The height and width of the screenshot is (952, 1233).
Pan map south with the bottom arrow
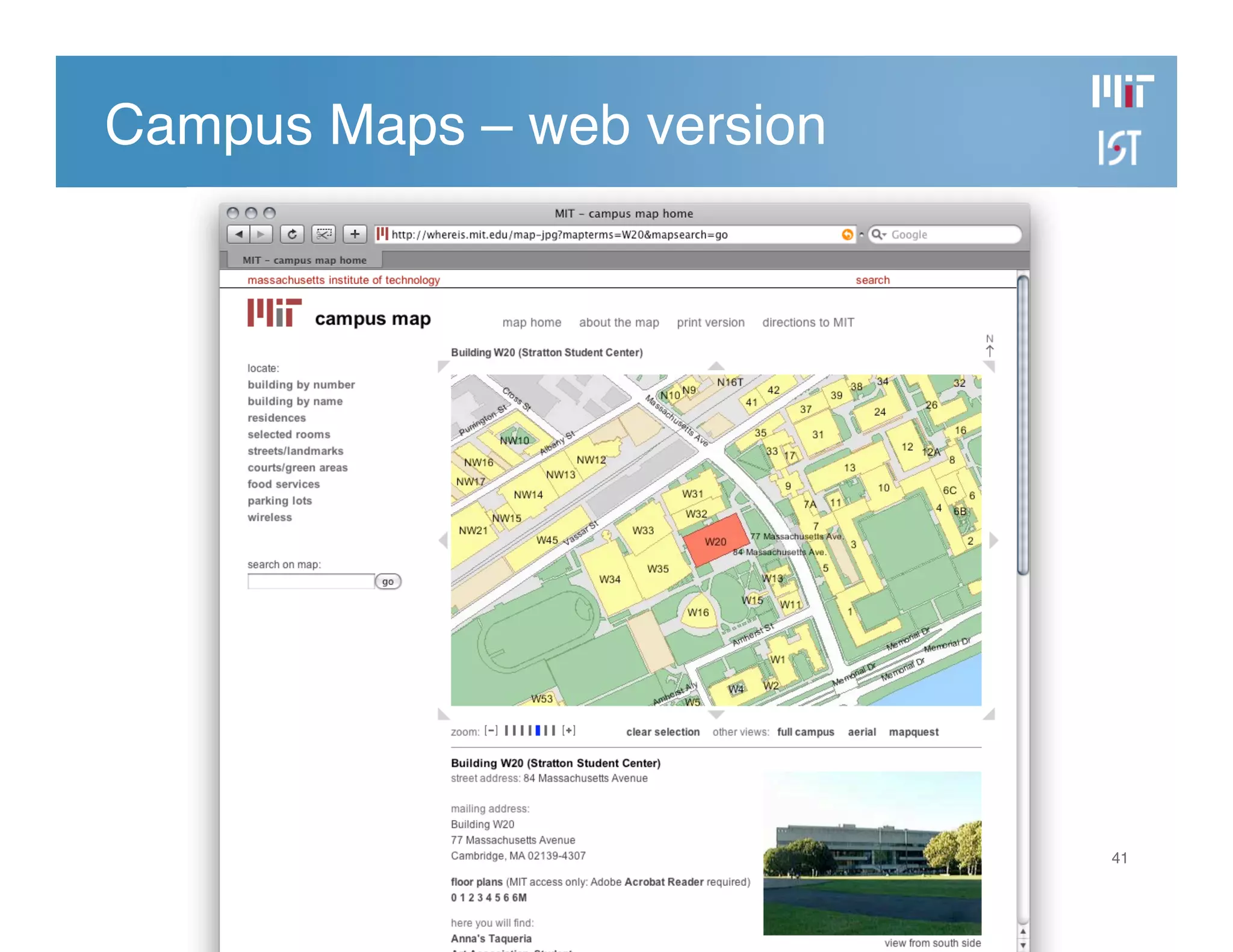(x=716, y=714)
